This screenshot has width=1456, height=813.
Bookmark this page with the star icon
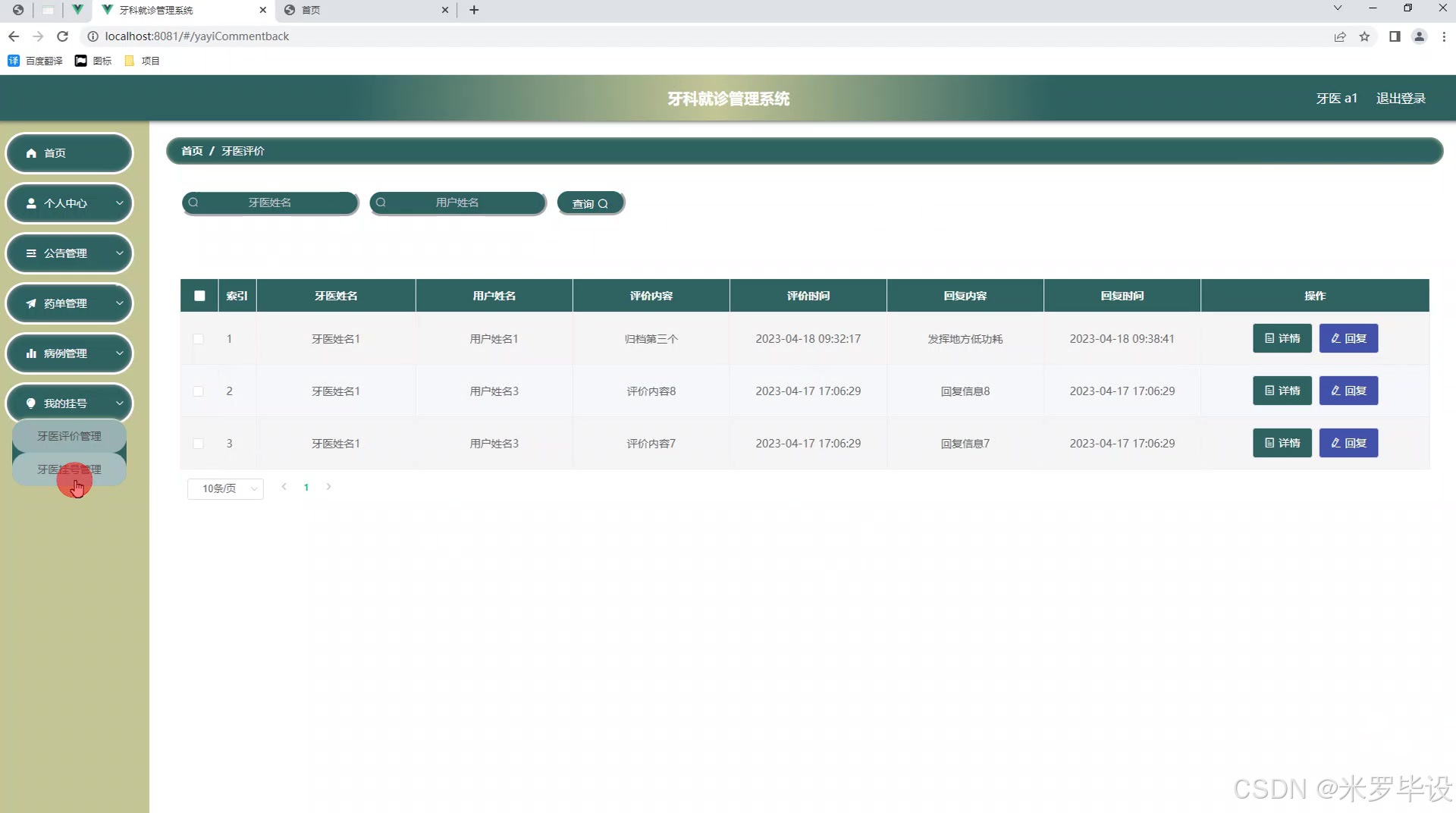pyautogui.click(x=1364, y=36)
